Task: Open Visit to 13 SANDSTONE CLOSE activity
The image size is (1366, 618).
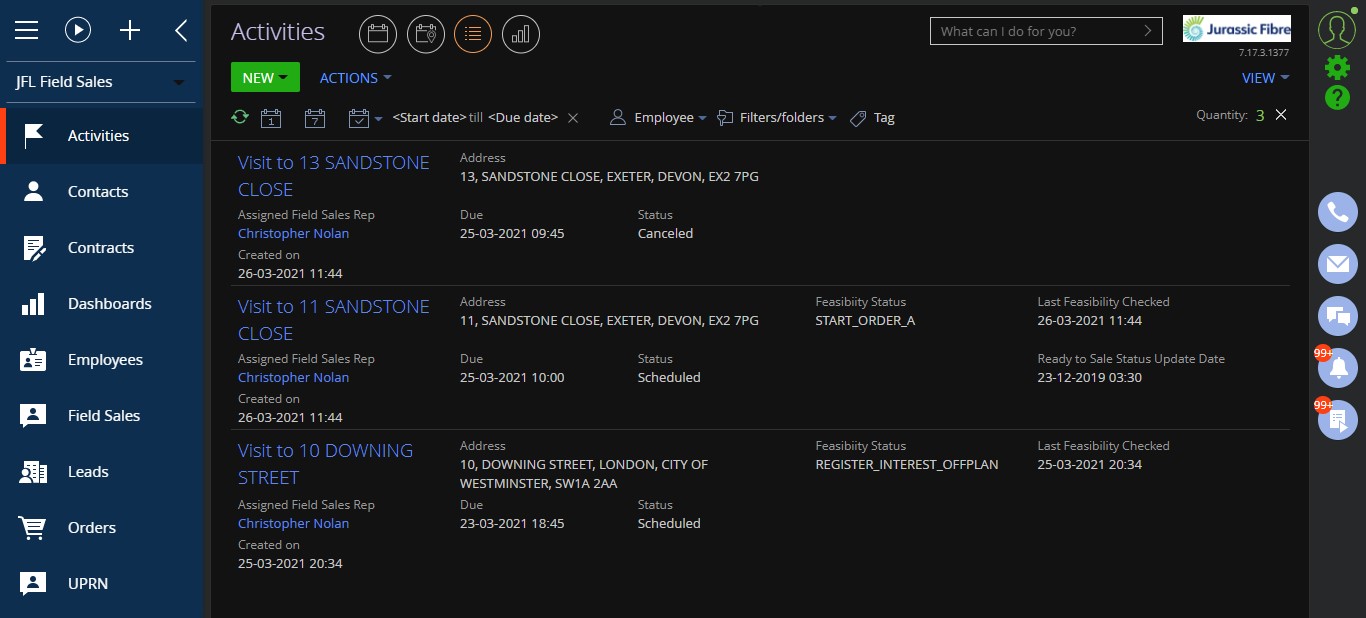Action: [334, 176]
